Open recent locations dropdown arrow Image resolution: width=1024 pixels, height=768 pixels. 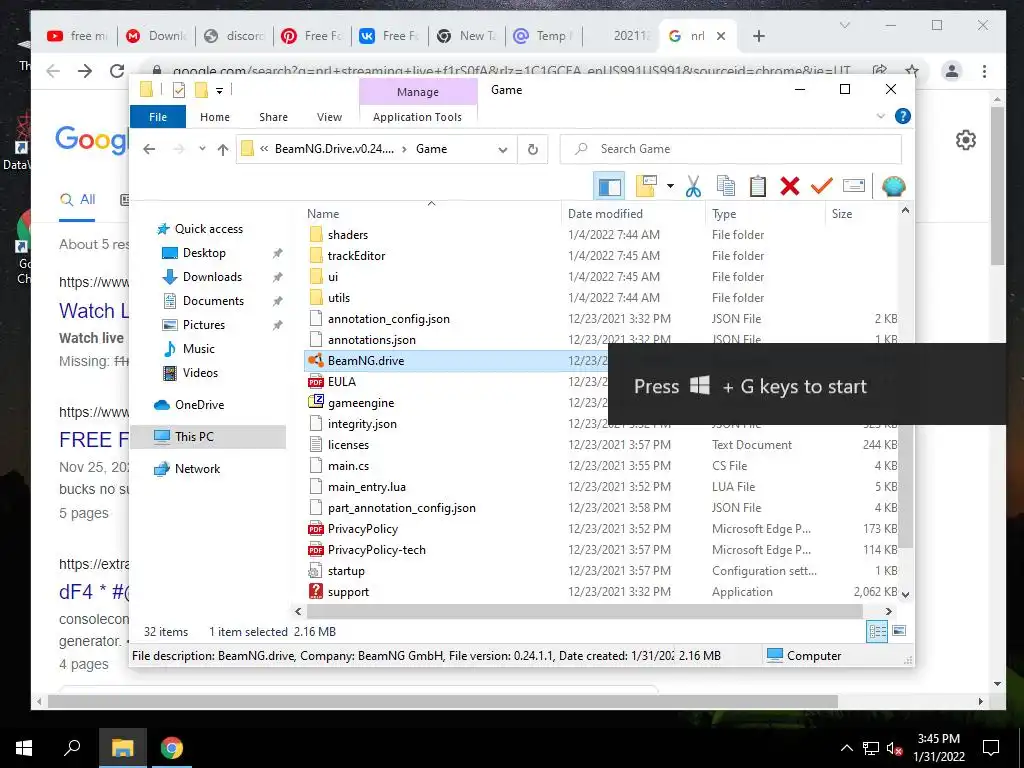(x=202, y=149)
